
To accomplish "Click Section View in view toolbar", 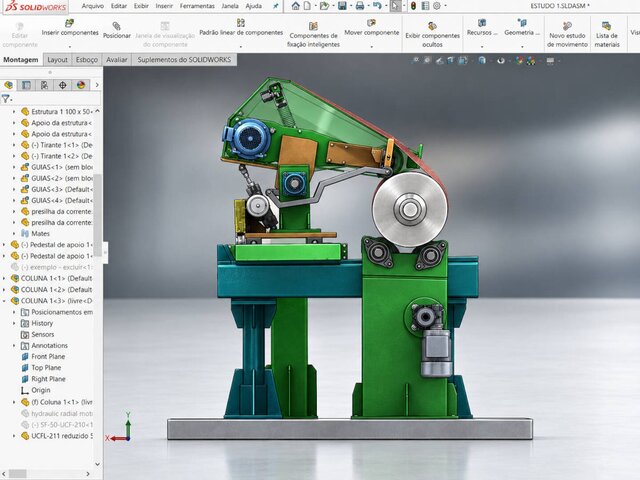I will (451, 60).
